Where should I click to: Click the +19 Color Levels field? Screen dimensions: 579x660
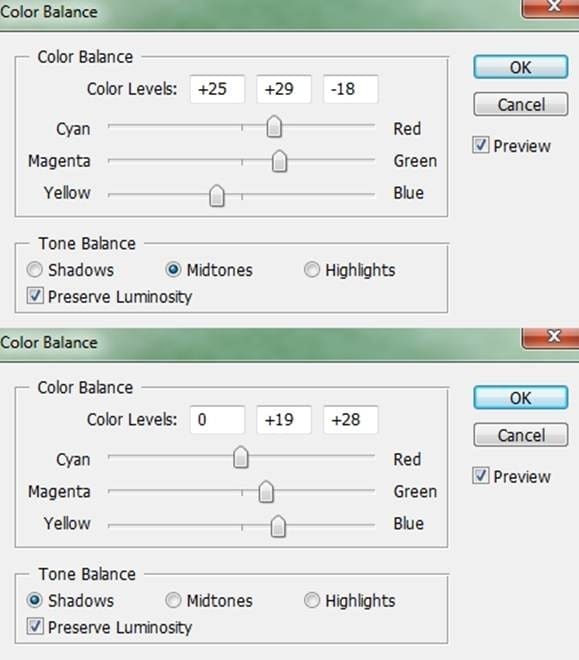point(284,420)
